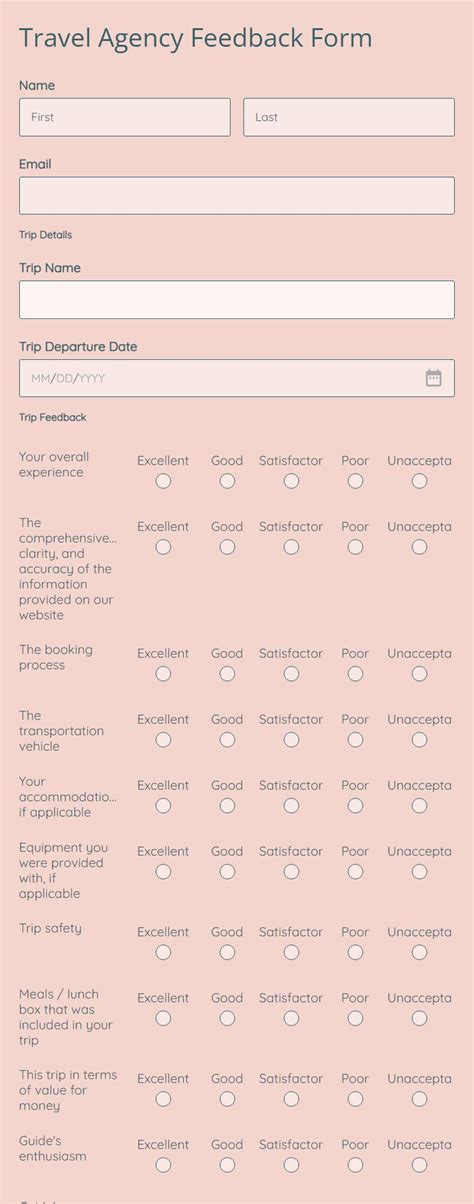Image resolution: width=474 pixels, height=1204 pixels.
Task: Mark Trip safety as Unacceptable
Action: 419,952
